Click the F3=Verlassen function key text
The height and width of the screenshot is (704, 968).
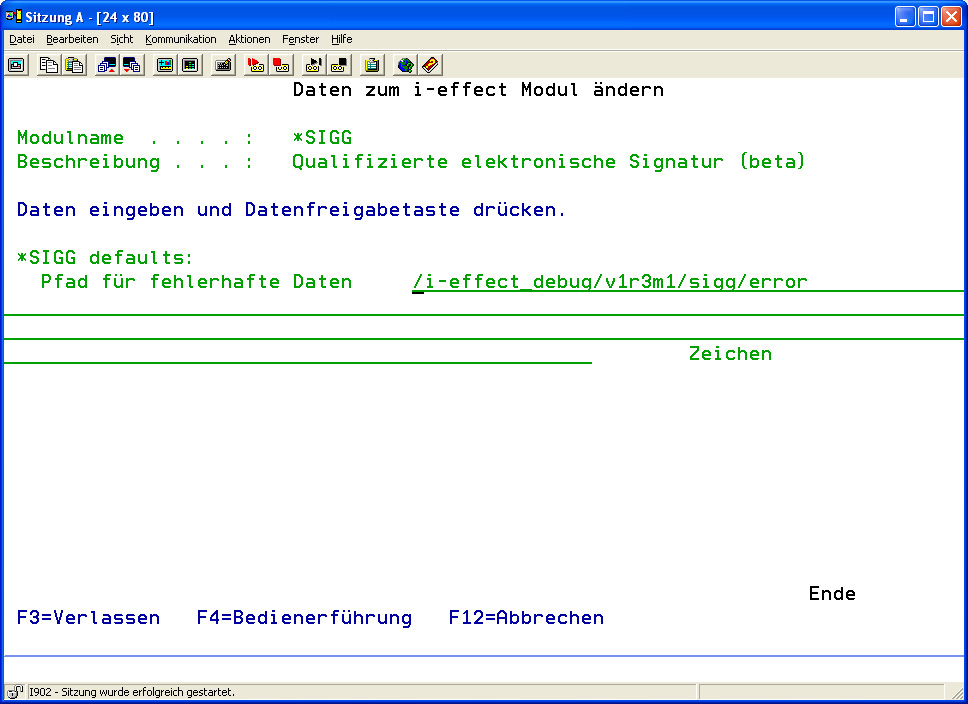click(88, 618)
